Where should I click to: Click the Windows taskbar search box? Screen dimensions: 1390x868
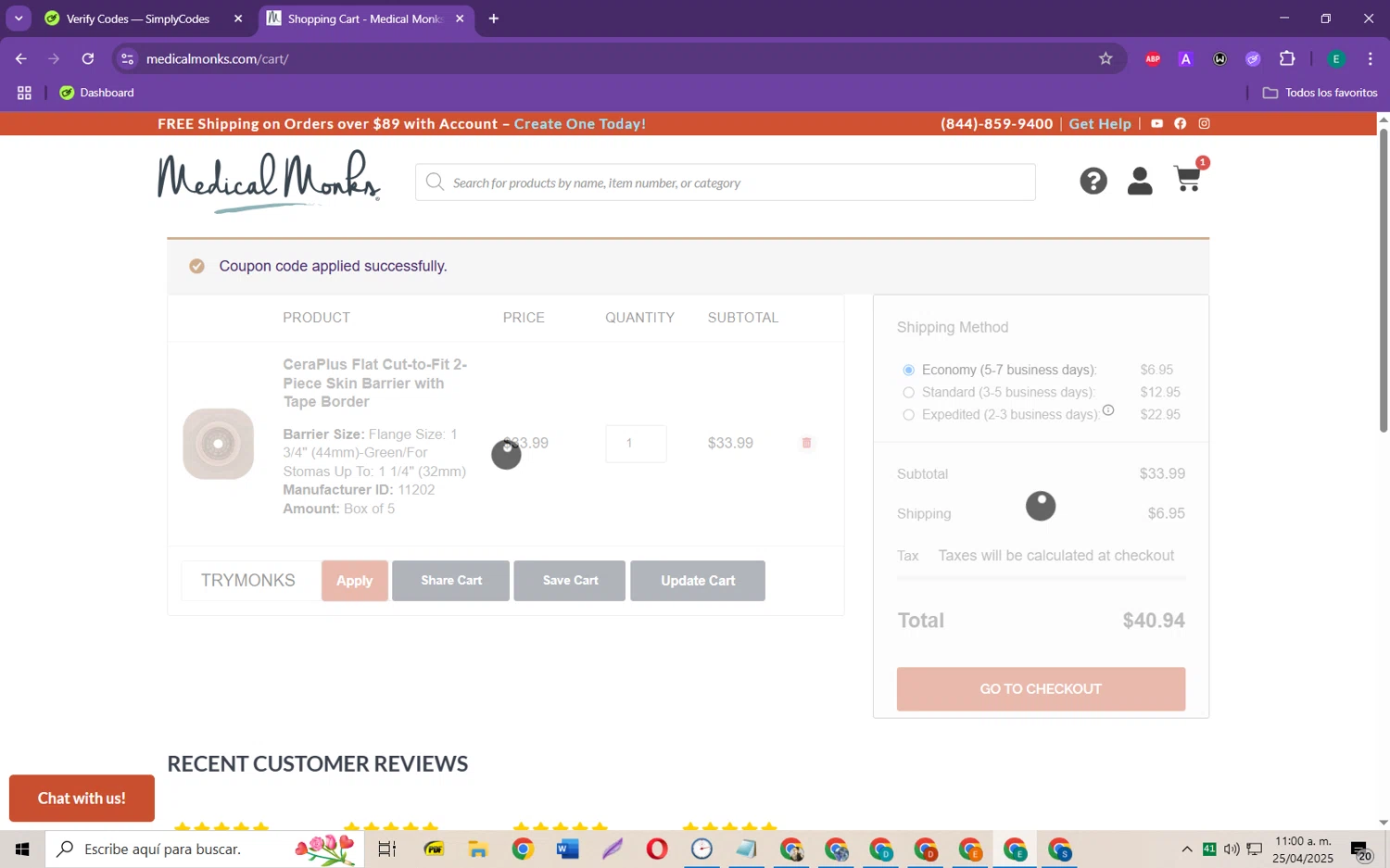click(204, 849)
